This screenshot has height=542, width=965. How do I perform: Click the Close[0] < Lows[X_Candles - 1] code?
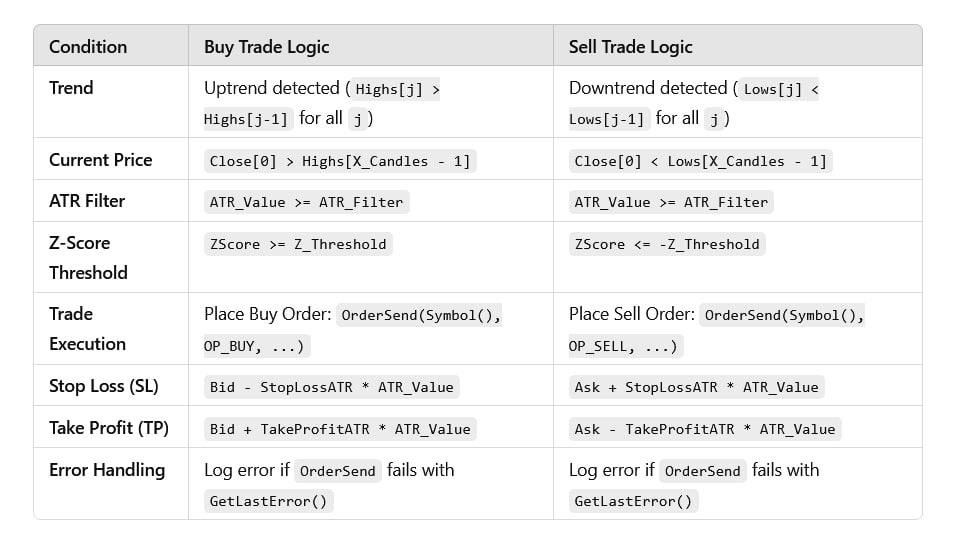click(x=701, y=161)
